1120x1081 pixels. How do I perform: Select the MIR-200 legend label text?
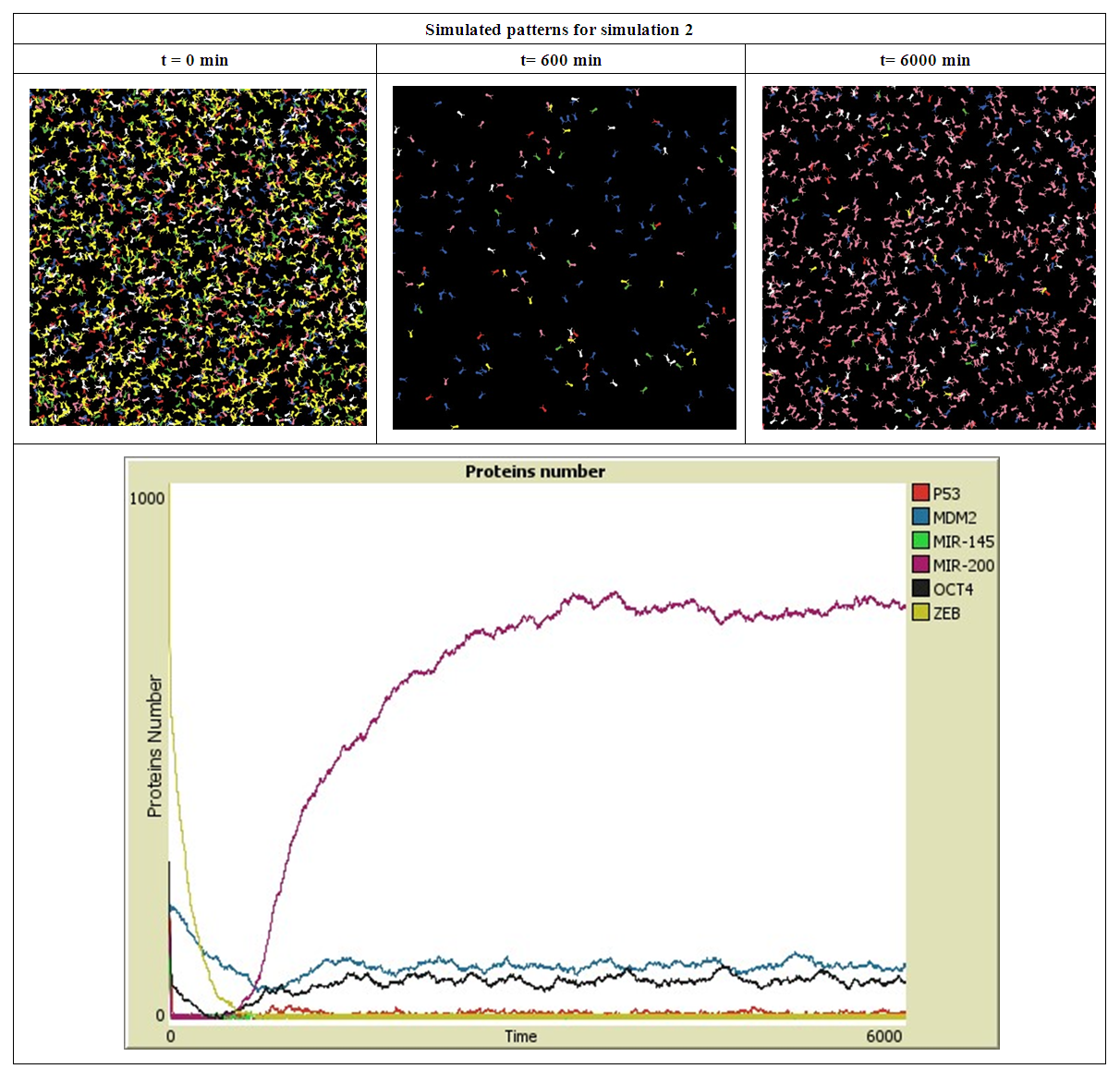point(963,565)
